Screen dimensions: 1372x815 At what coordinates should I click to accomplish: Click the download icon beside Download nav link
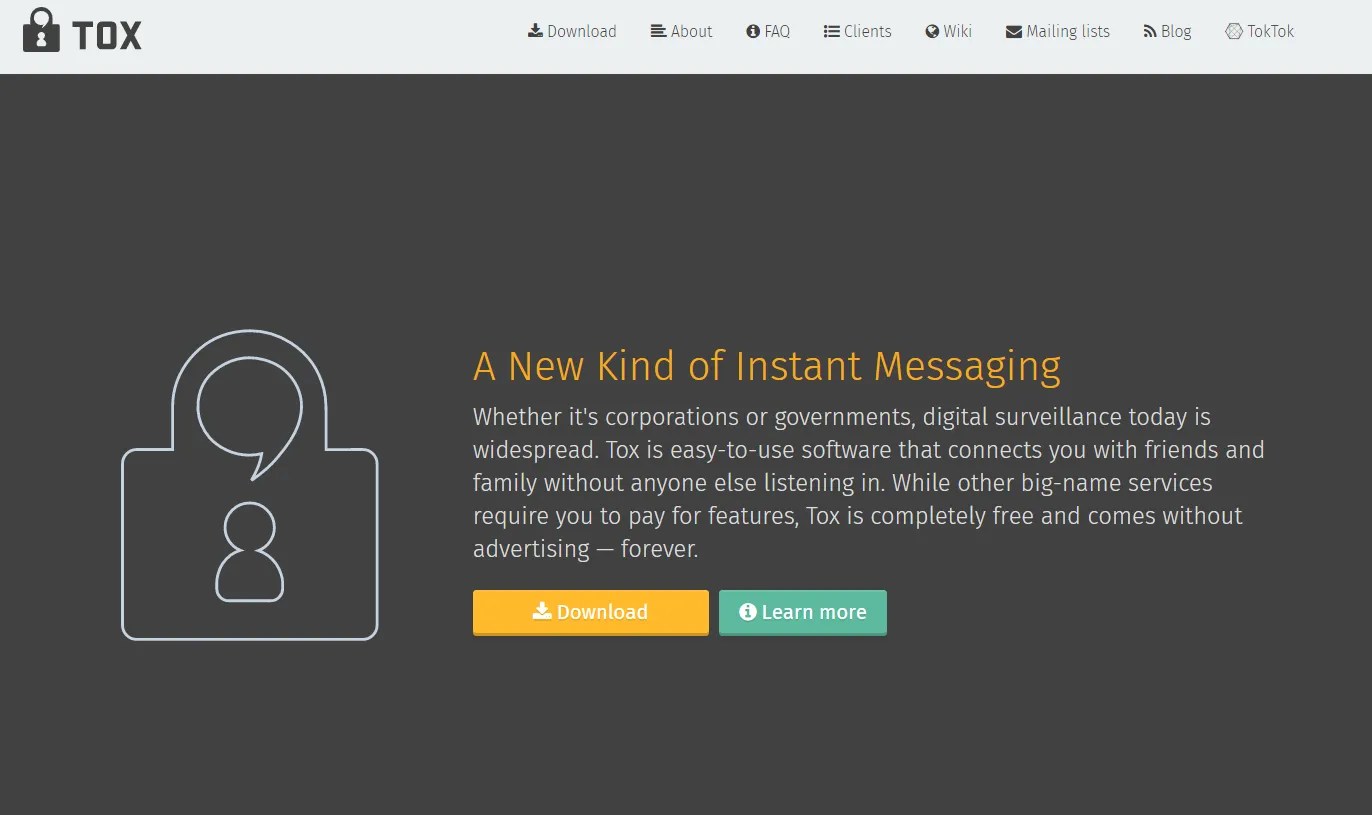coord(534,31)
